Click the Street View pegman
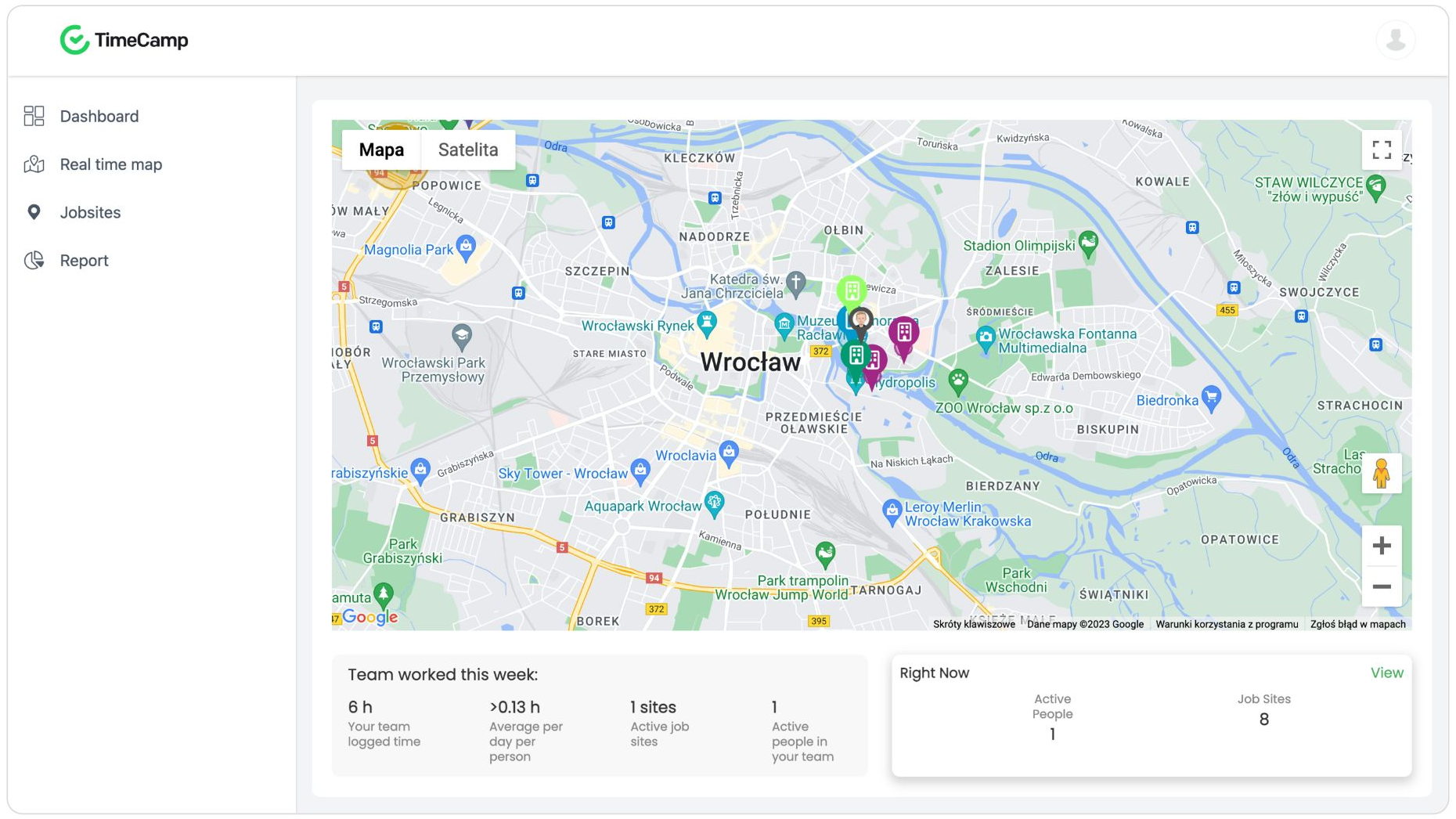1456x819 pixels. [x=1382, y=474]
